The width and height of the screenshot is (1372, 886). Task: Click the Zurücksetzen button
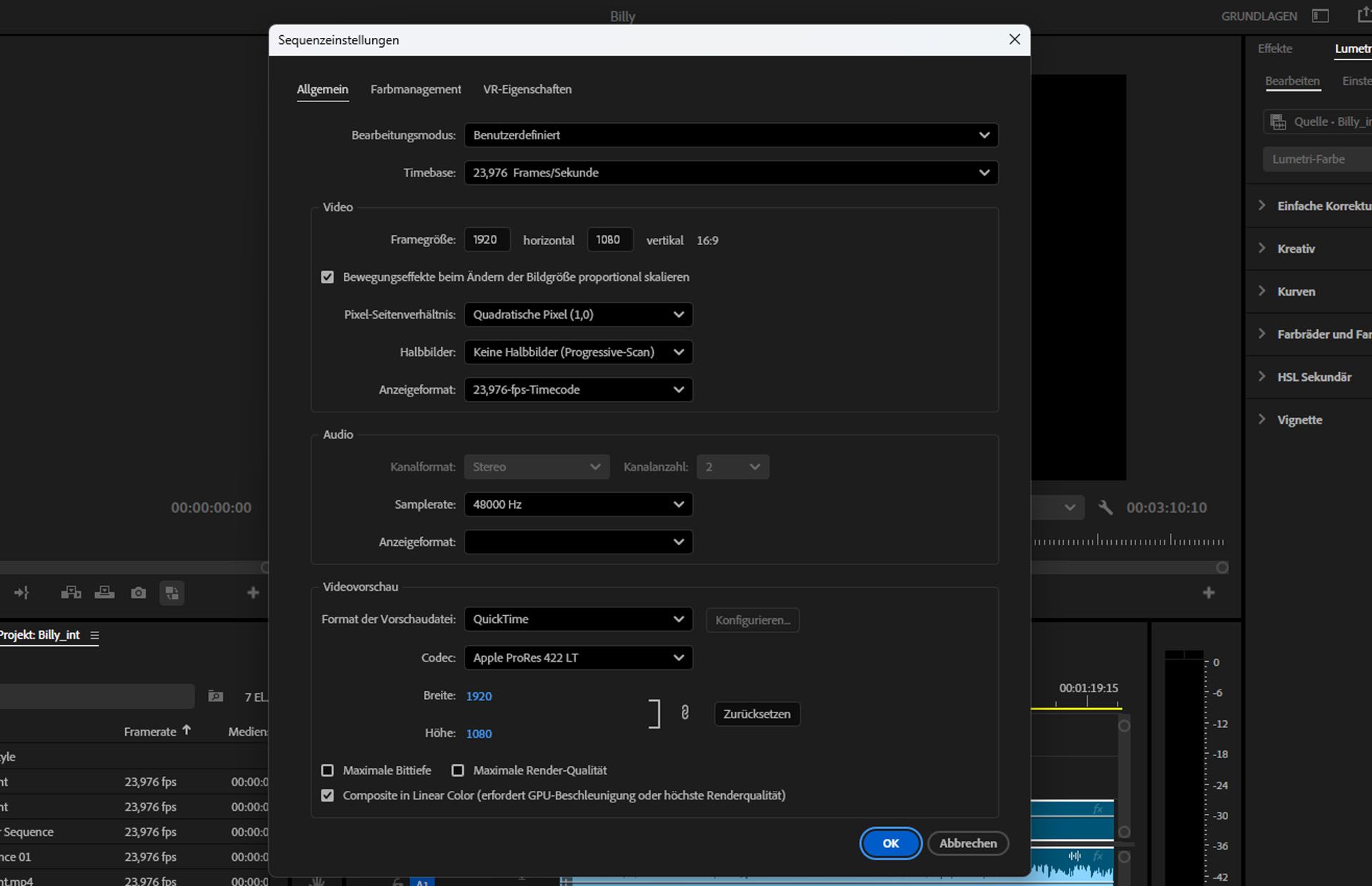coord(756,714)
